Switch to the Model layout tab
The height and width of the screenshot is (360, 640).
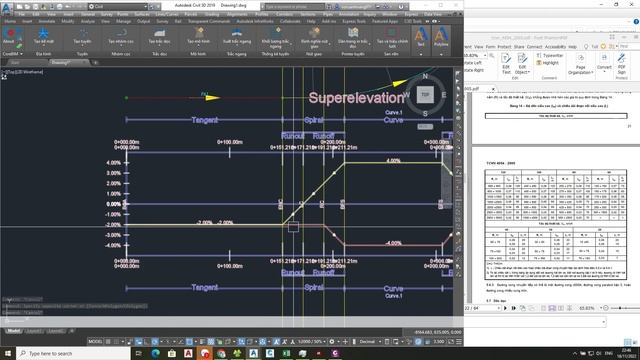click(x=13, y=331)
